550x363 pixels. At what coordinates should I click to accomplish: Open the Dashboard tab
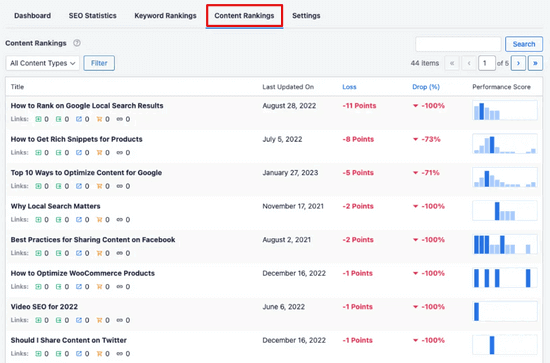click(x=32, y=16)
